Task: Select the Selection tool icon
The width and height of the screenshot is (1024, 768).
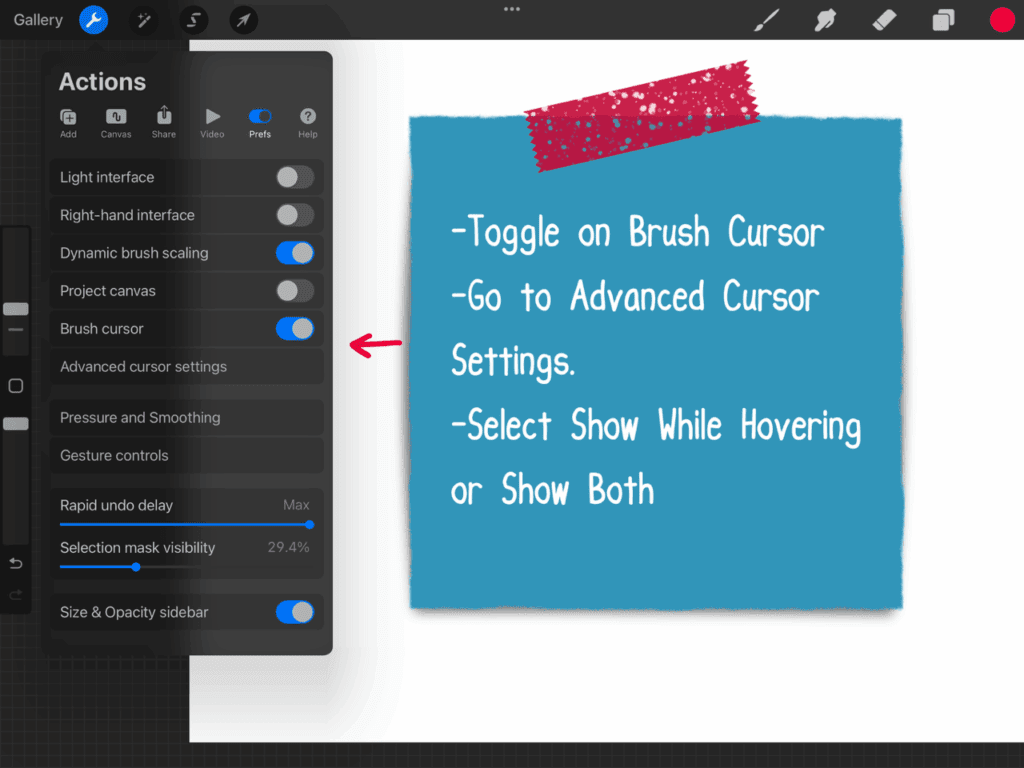Action: tap(193, 20)
